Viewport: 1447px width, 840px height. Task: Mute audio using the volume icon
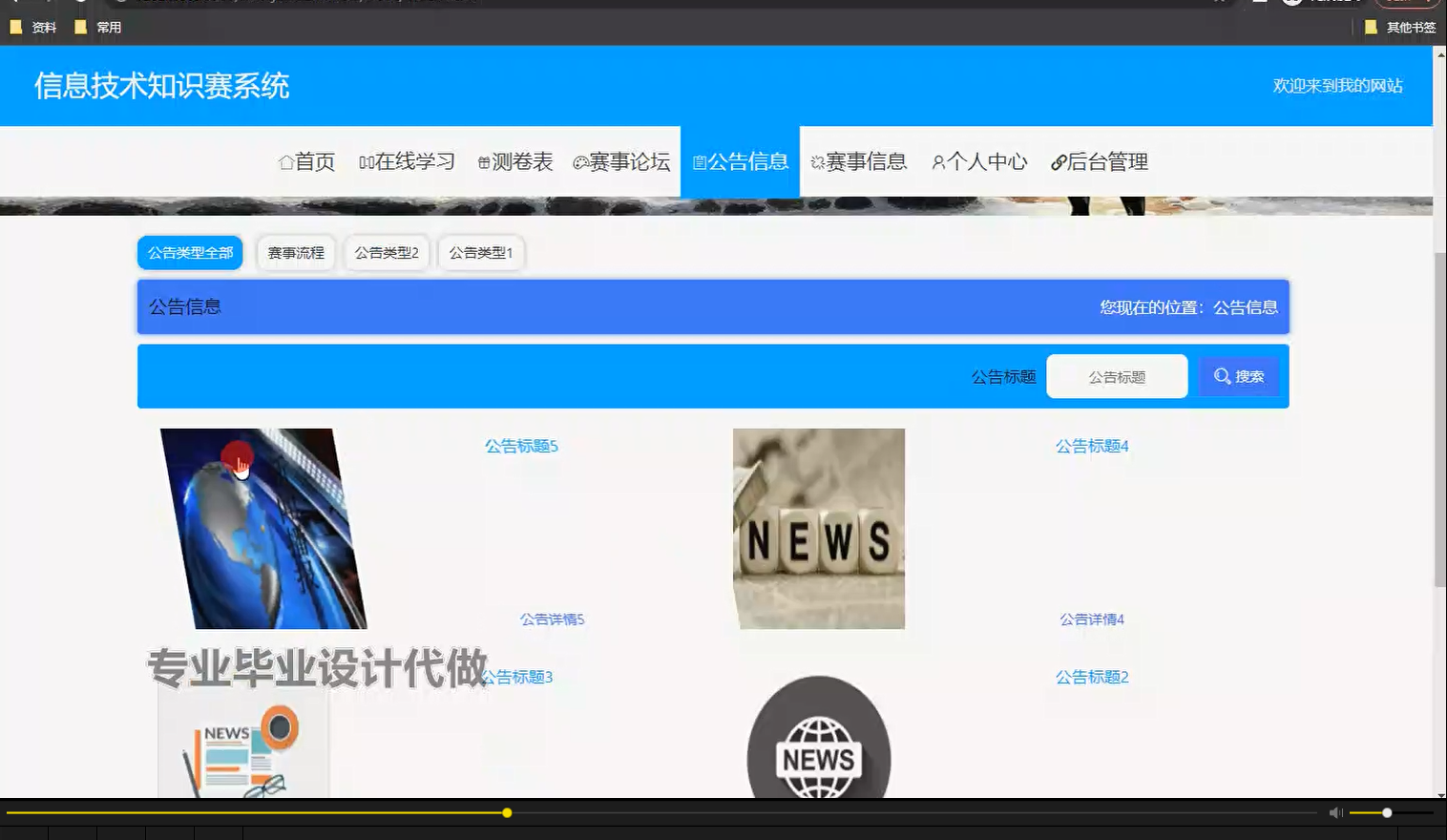click(1335, 812)
